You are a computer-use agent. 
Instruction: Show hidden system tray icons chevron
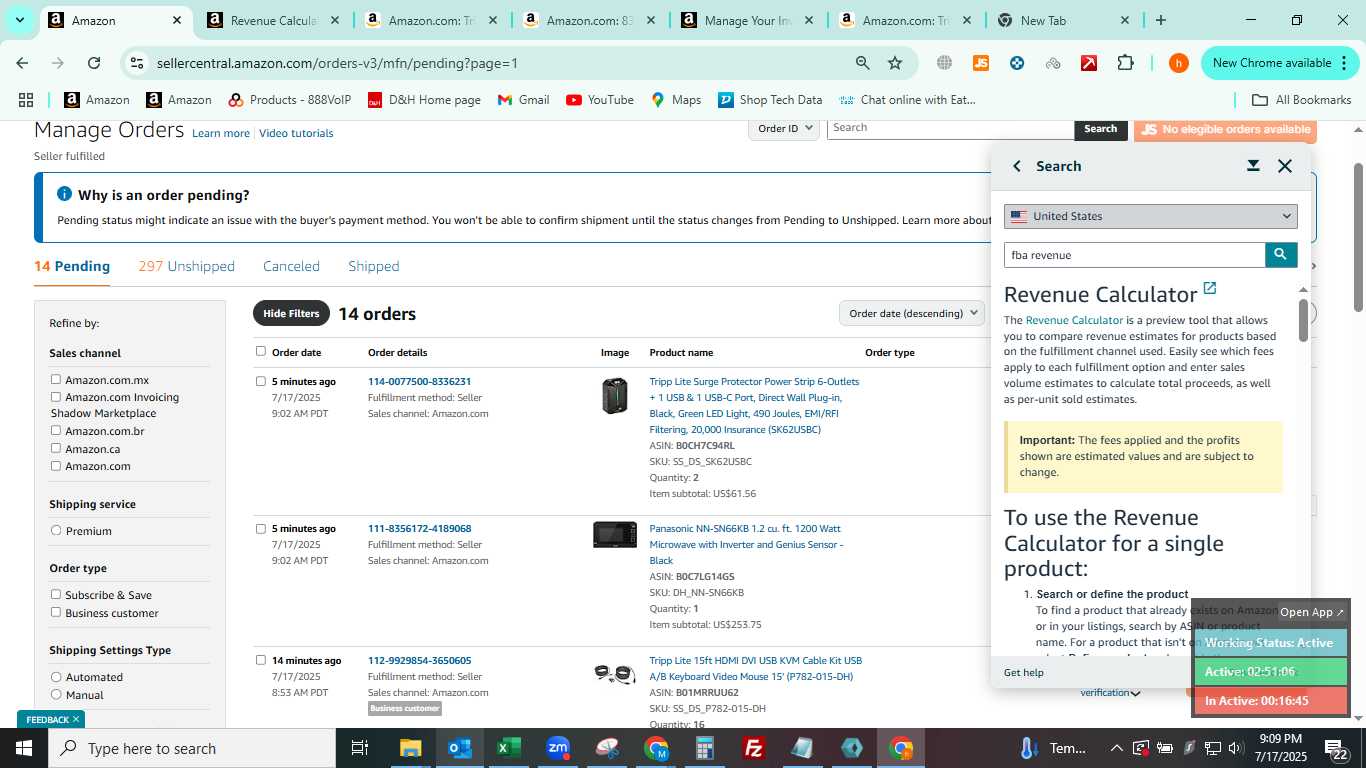point(1116,748)
